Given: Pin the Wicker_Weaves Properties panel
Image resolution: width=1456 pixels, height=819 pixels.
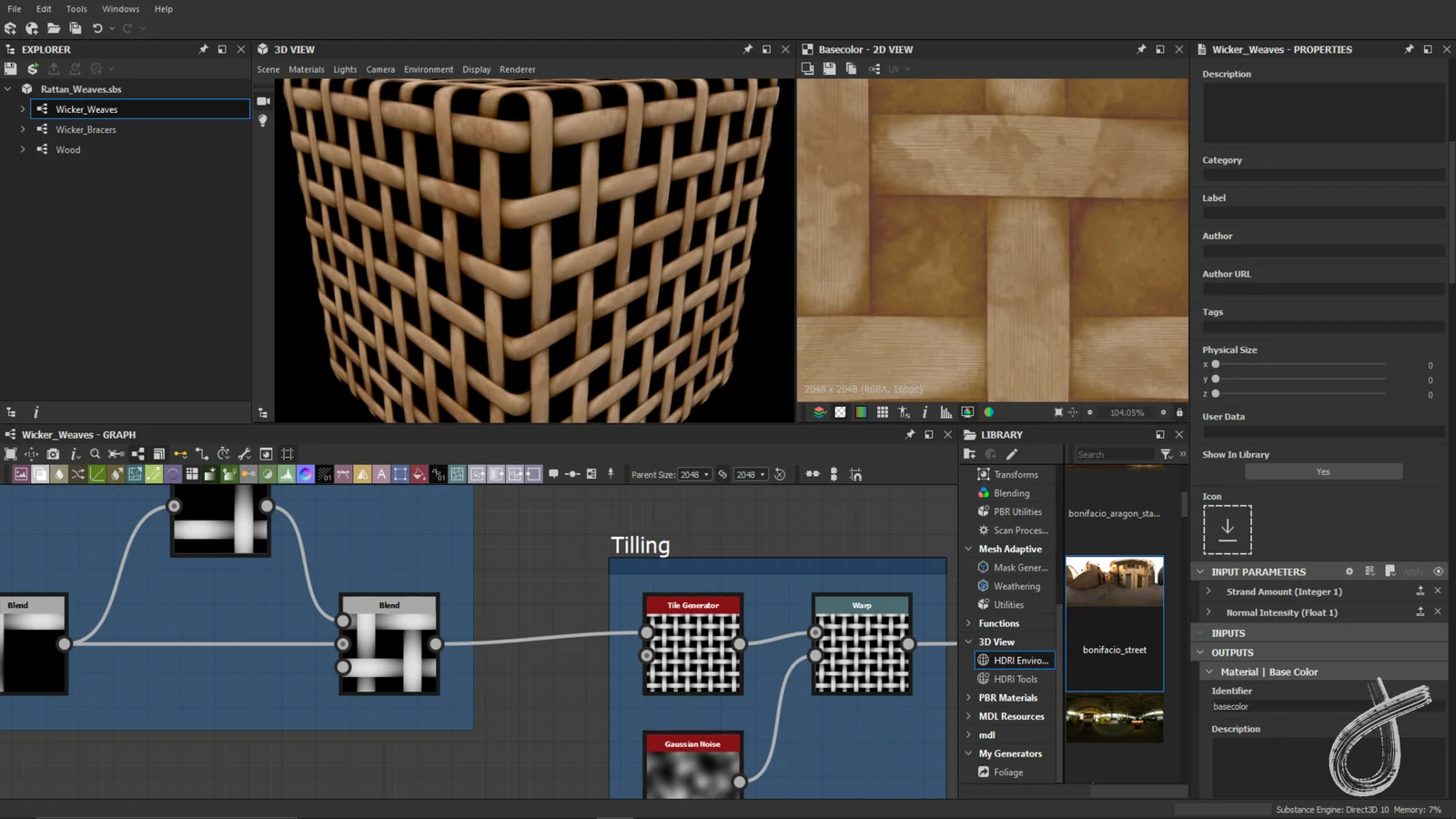Looking at the screenshot, I should 1409,49.
